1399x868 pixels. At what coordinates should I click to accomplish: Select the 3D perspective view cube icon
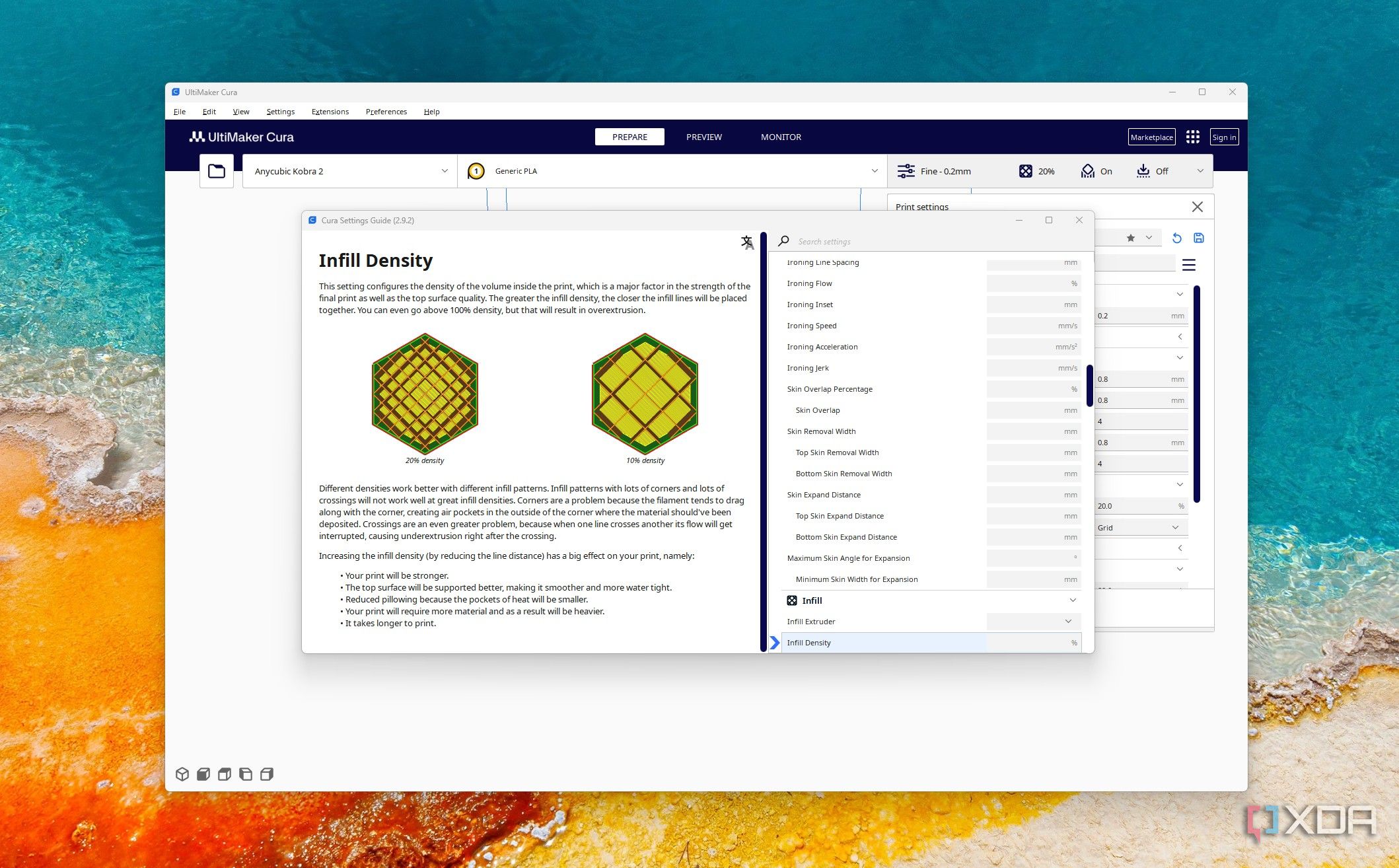click(x=182, y=774)
